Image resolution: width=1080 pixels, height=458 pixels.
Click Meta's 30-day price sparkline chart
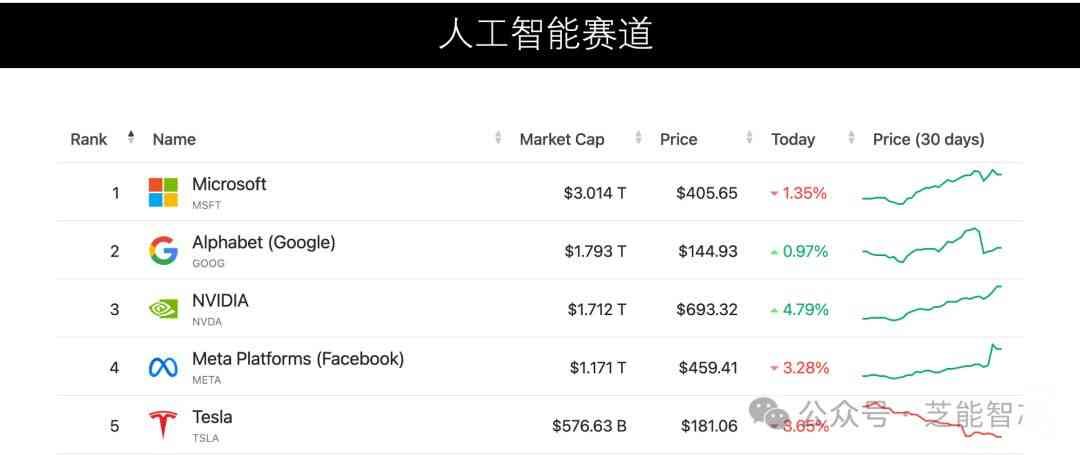click(x=932, y=363)
